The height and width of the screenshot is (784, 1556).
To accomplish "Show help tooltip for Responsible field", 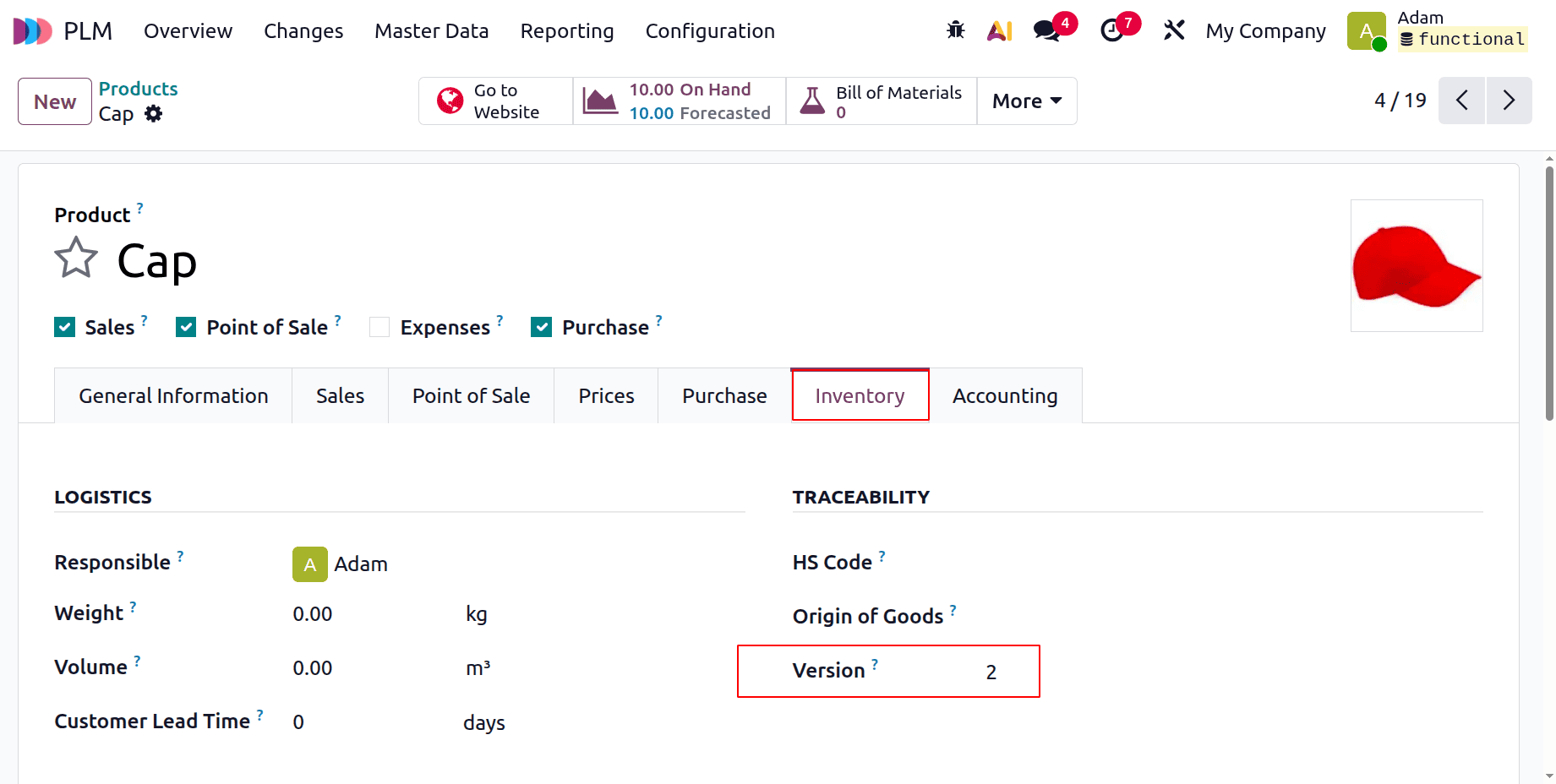I will coord(180,556).
